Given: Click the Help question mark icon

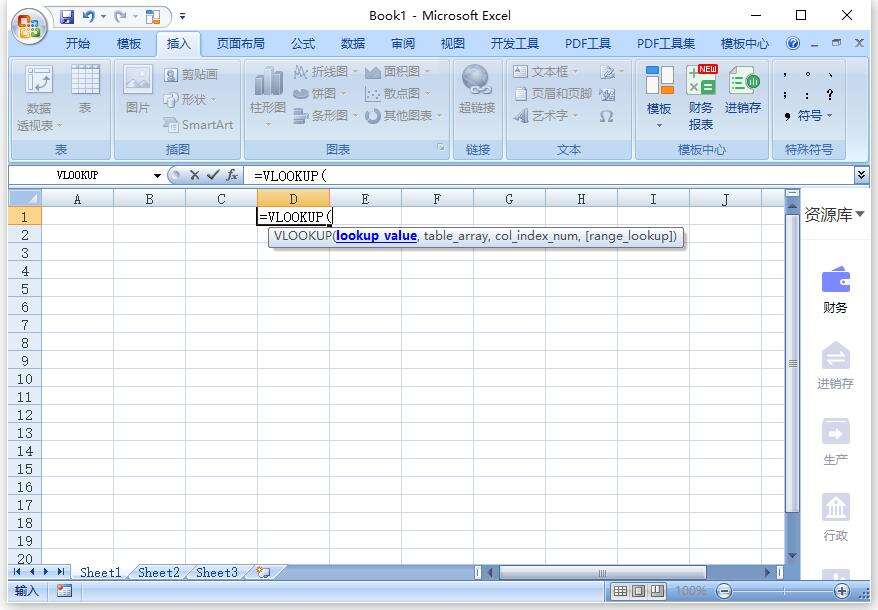Looking at the screenshot, I should (x=793, y=44).
